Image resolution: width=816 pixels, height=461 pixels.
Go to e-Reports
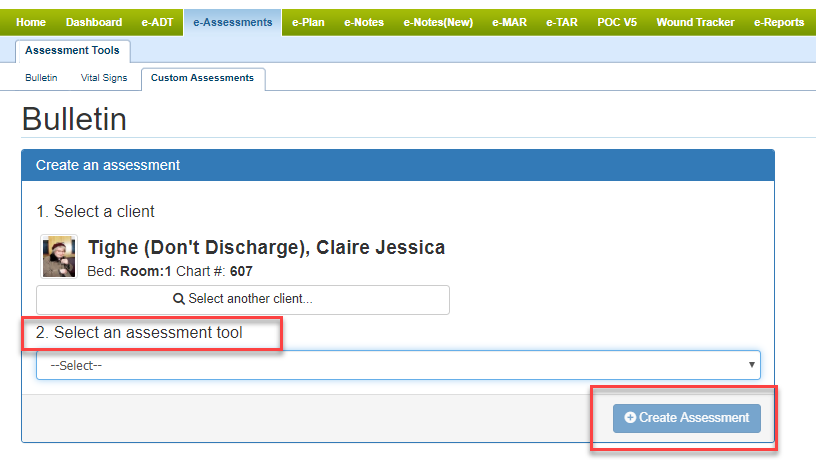coord(779,22)
